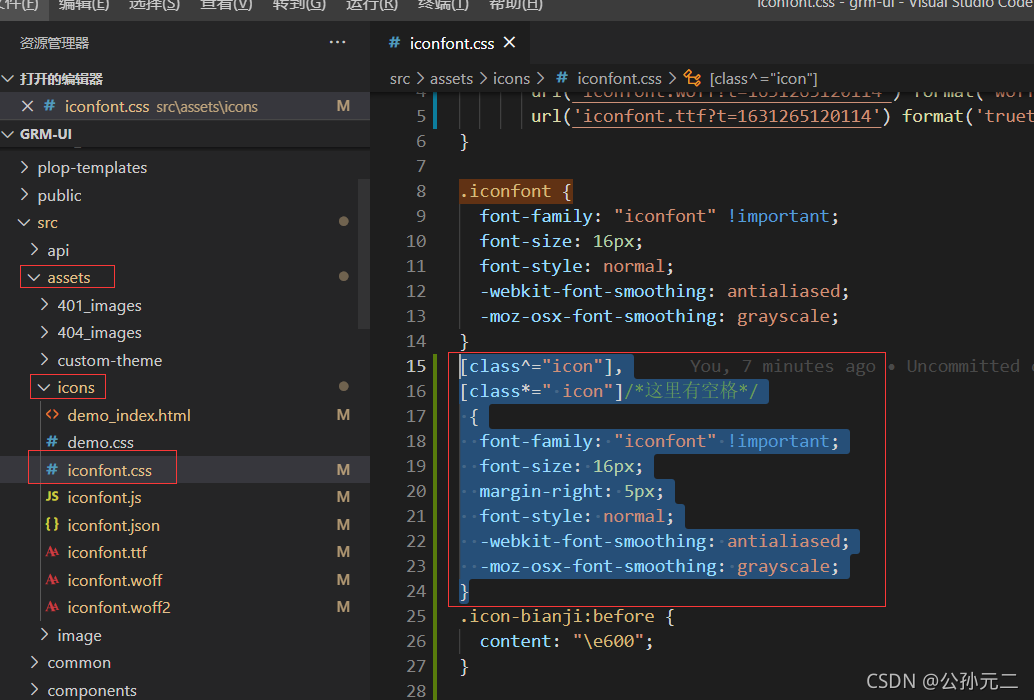The image size is (1034, 700).
Task: Expand the custom-theme folder
Action: coord(44,360)
